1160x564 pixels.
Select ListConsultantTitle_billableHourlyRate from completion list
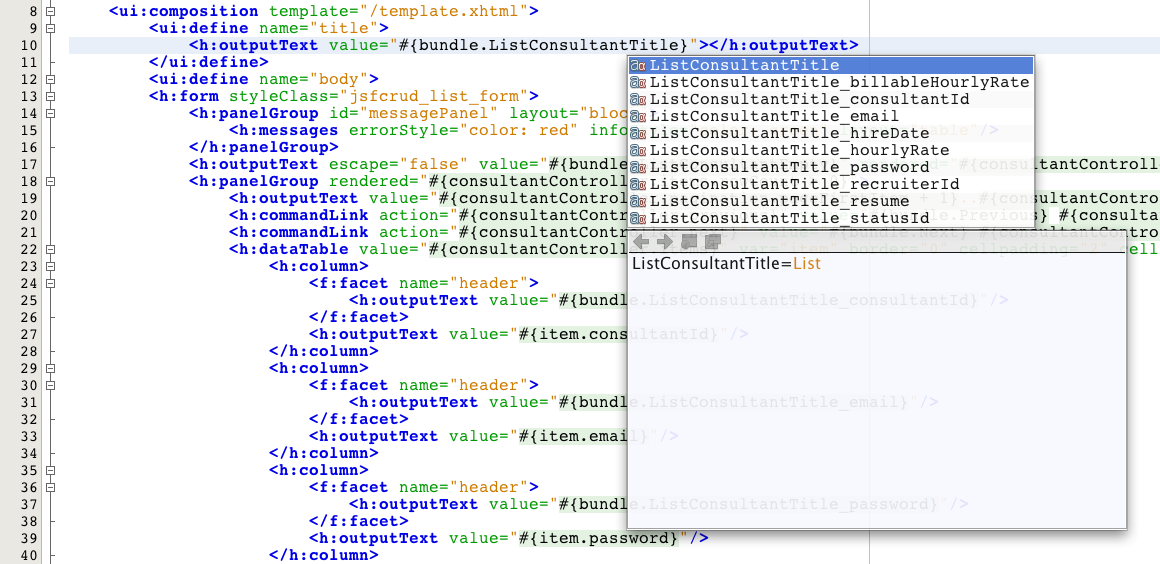[x=839, y=83]
